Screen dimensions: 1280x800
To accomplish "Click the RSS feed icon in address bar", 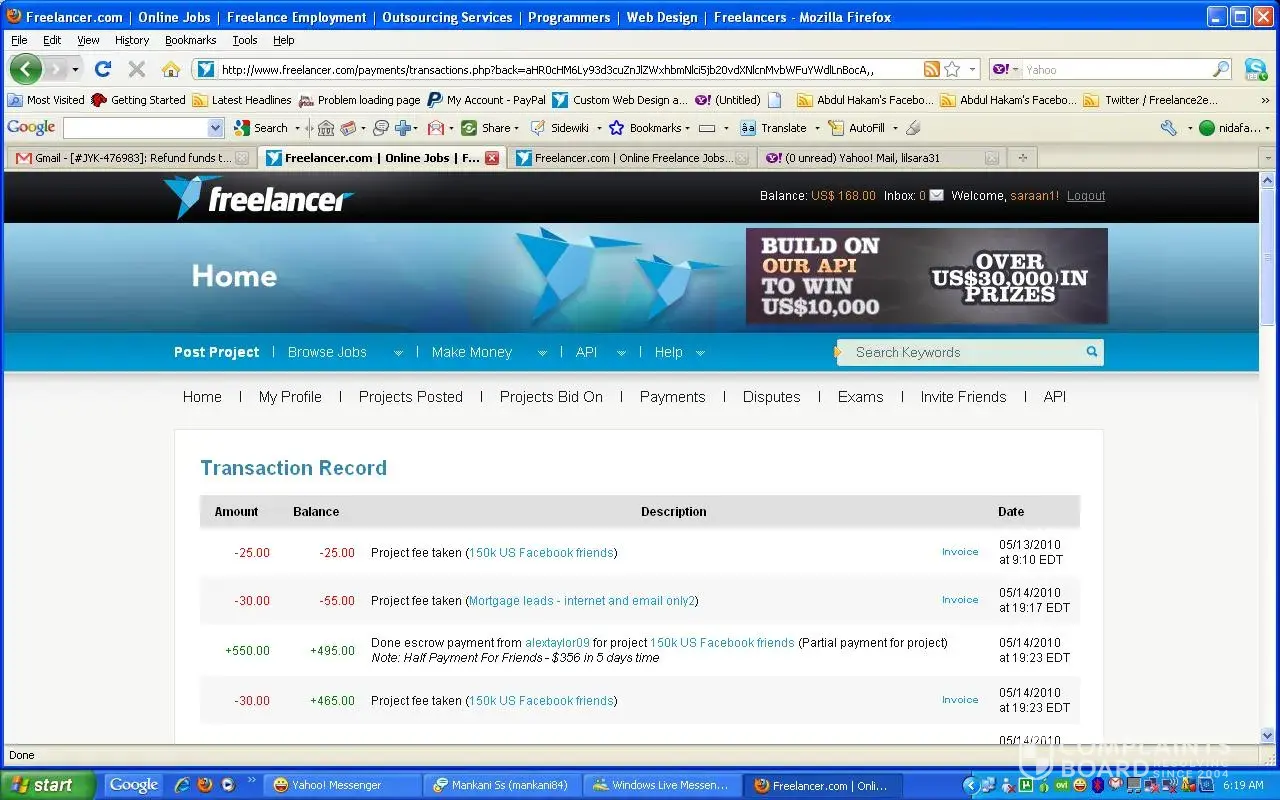I will [x=931, y=69].
